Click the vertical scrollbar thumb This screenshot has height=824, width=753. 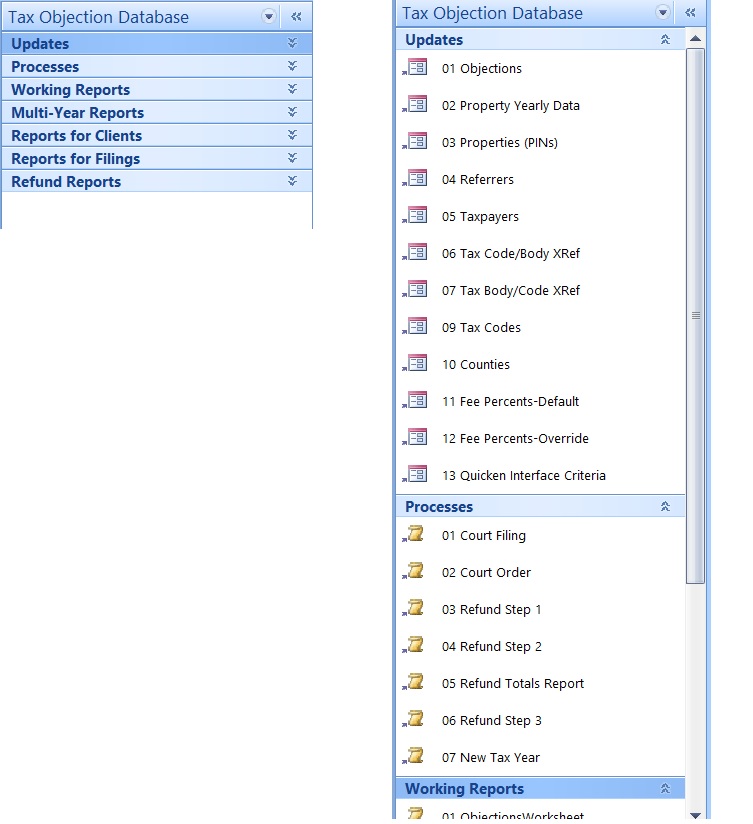695,316
